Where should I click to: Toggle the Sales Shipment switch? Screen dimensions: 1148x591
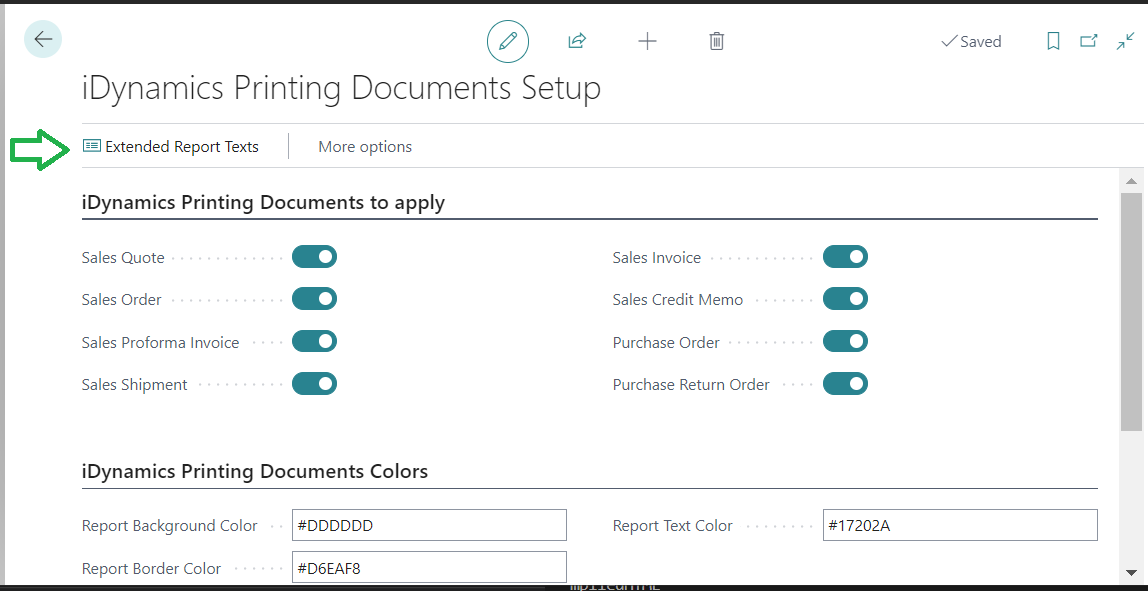point(314,384)
